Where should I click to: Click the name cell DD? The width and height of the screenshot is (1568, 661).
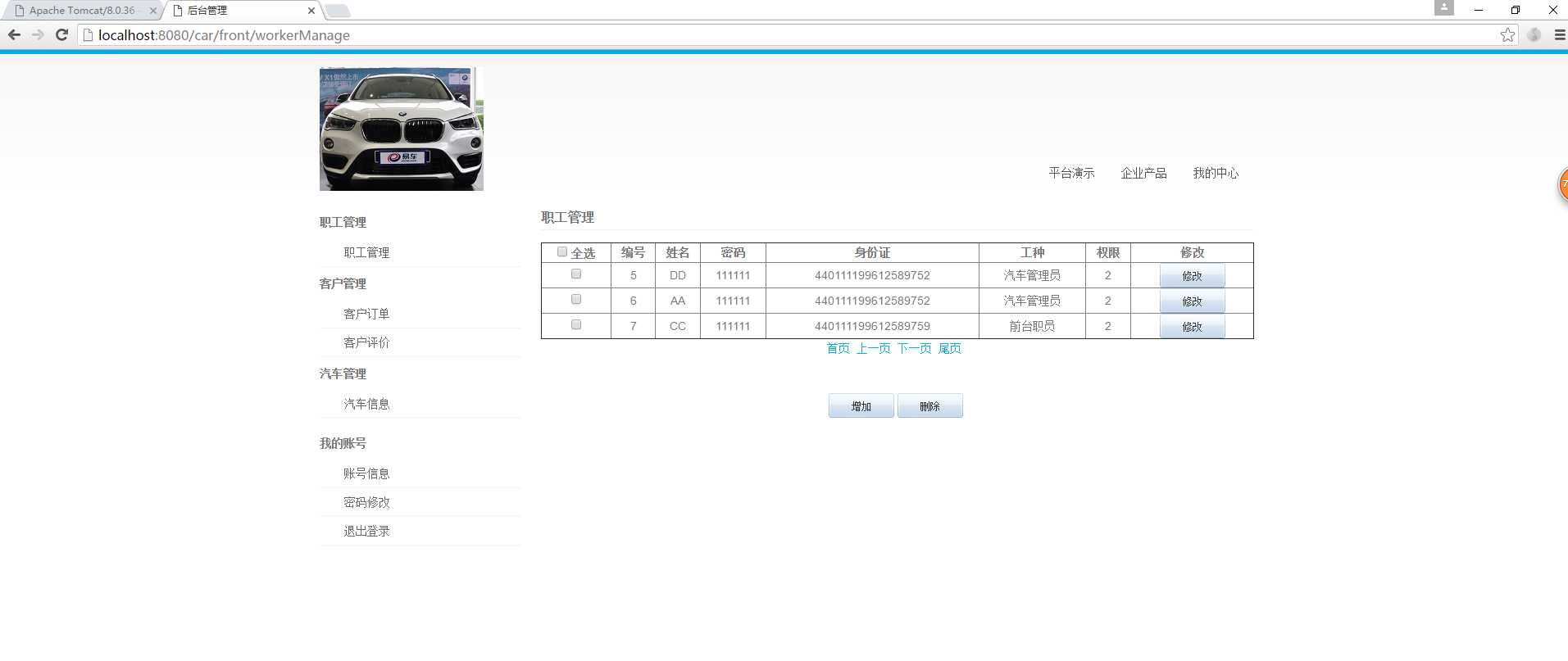tap(678, 275)
